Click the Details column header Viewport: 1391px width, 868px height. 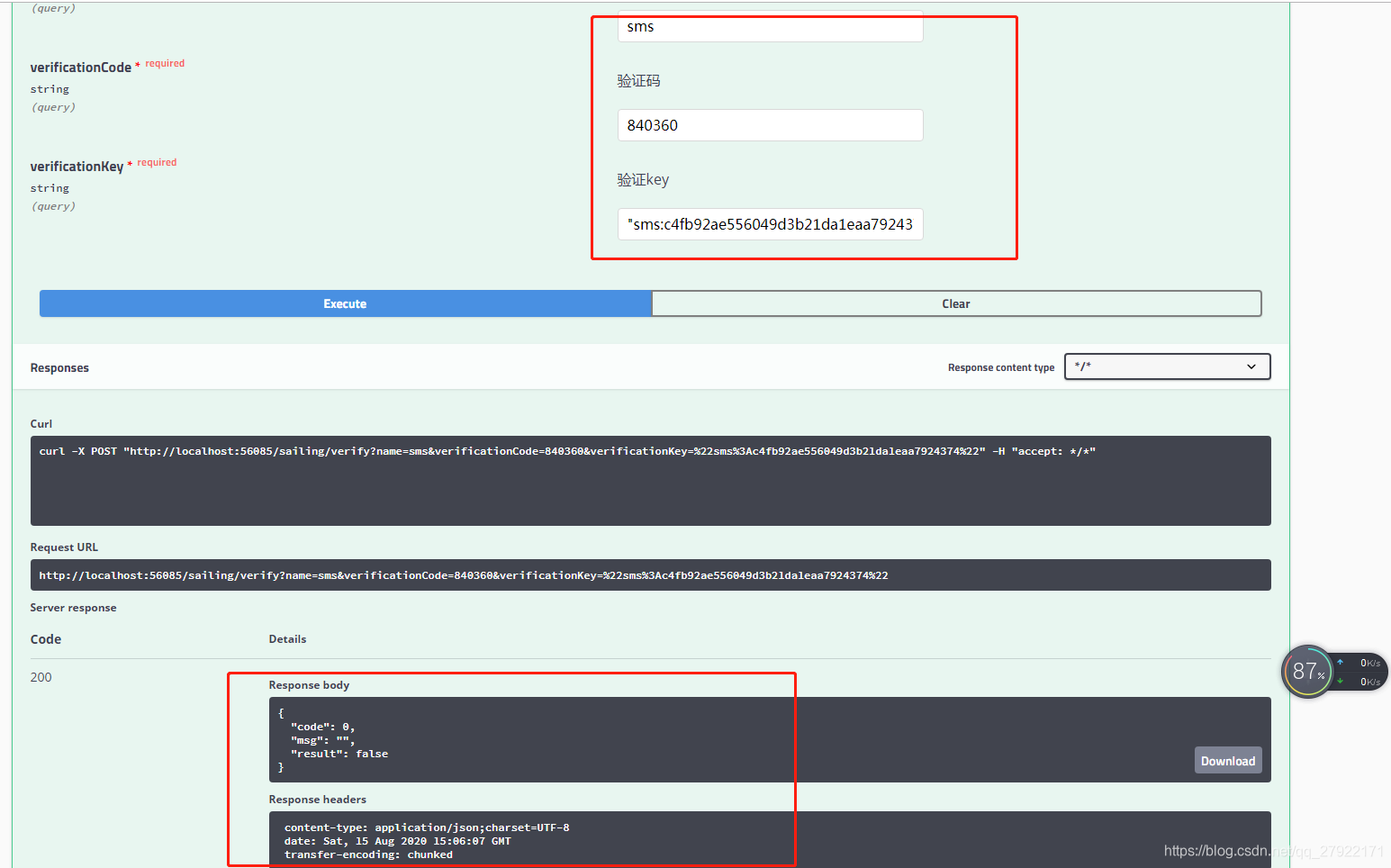(x=287, y=639)
